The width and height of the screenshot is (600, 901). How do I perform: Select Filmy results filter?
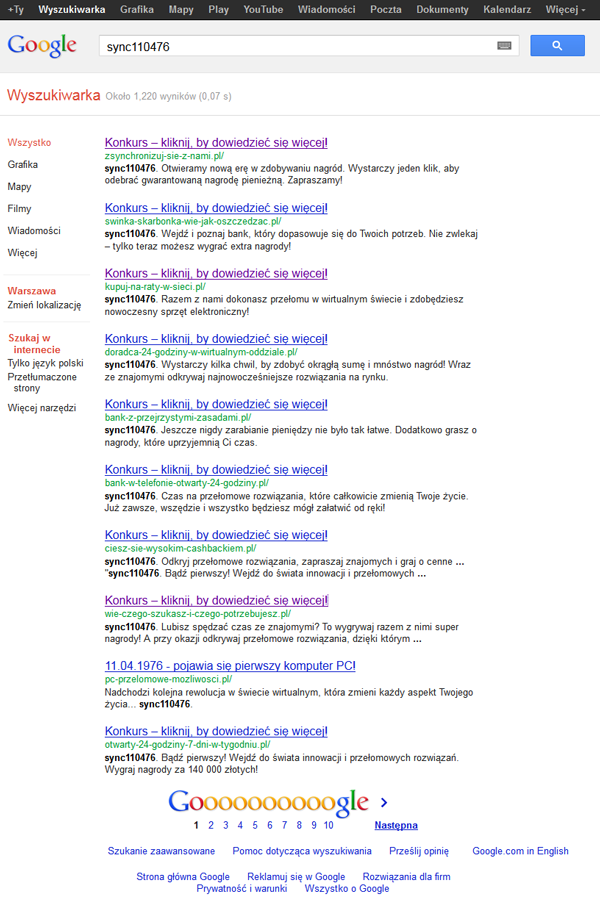[x=19, y=209]
